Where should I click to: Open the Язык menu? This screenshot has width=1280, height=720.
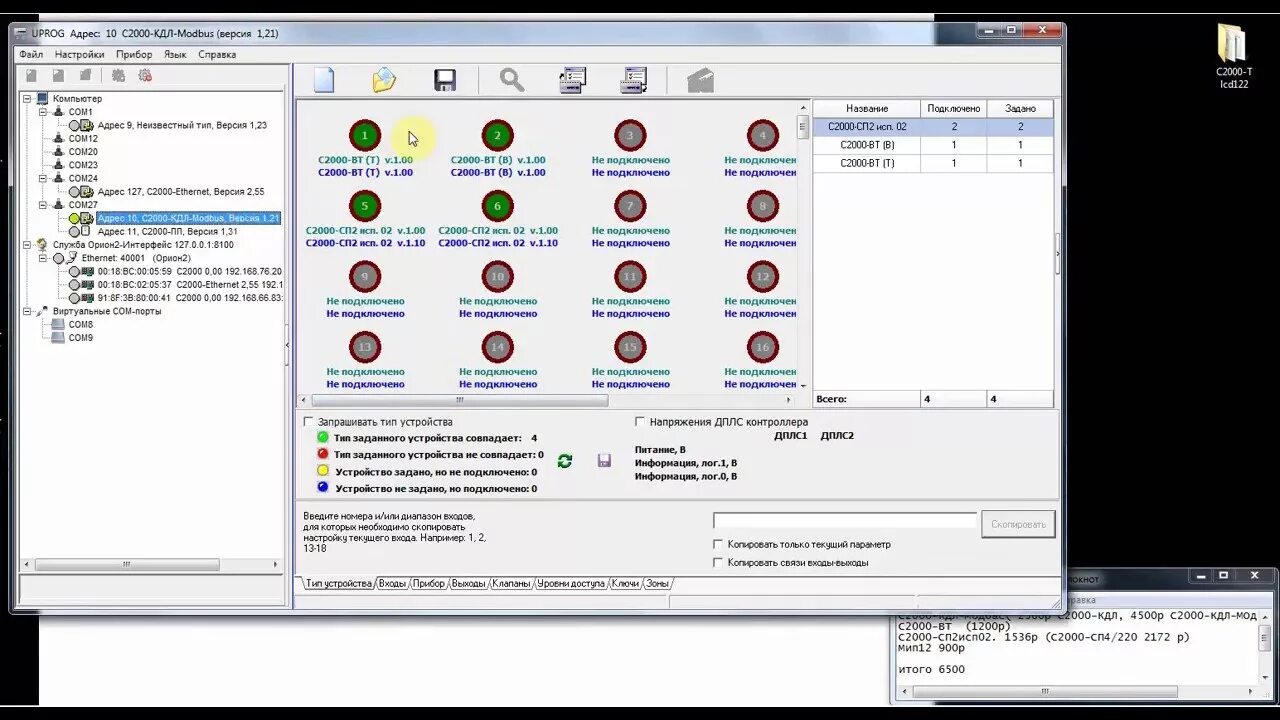(x=175, y=54)
